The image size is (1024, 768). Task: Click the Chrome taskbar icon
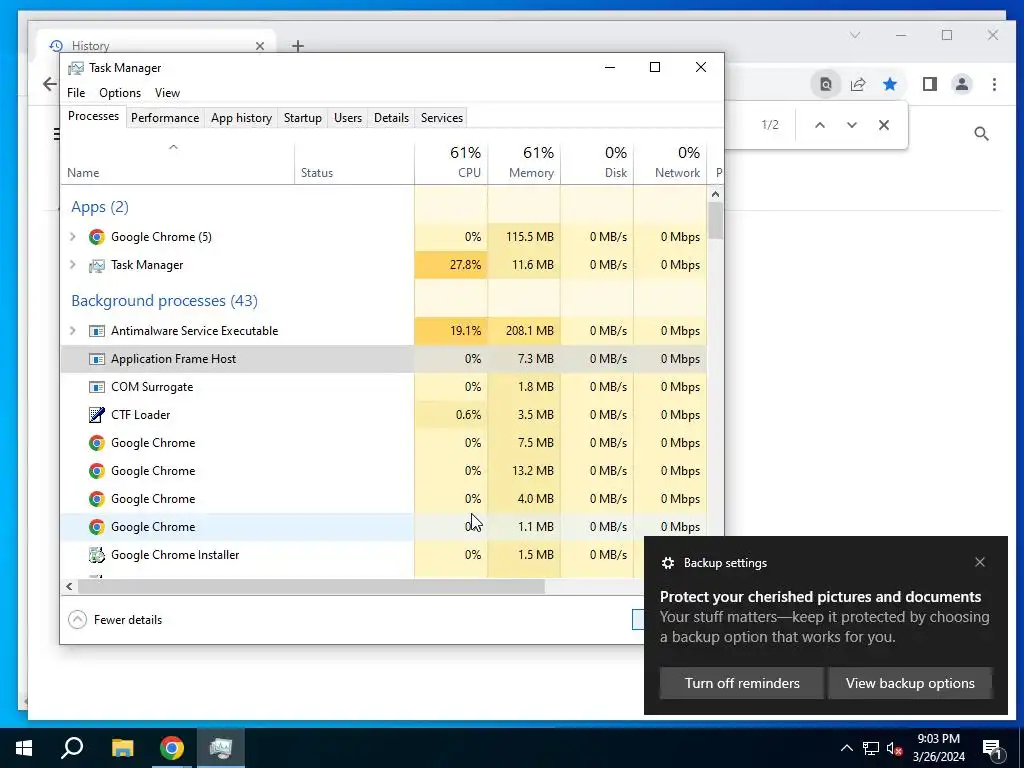[x=172, y=748]
